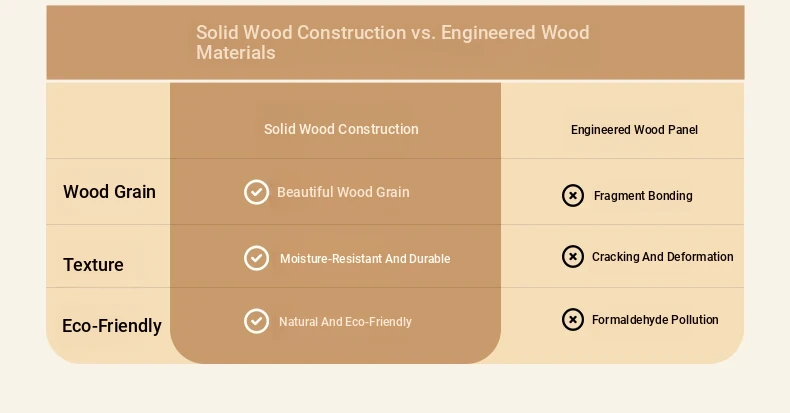Image resolution: width=790 pixels, height=413 pixels.
Task: Select the Solid Wood Construction column header
Action: click(x=341, y=129)
